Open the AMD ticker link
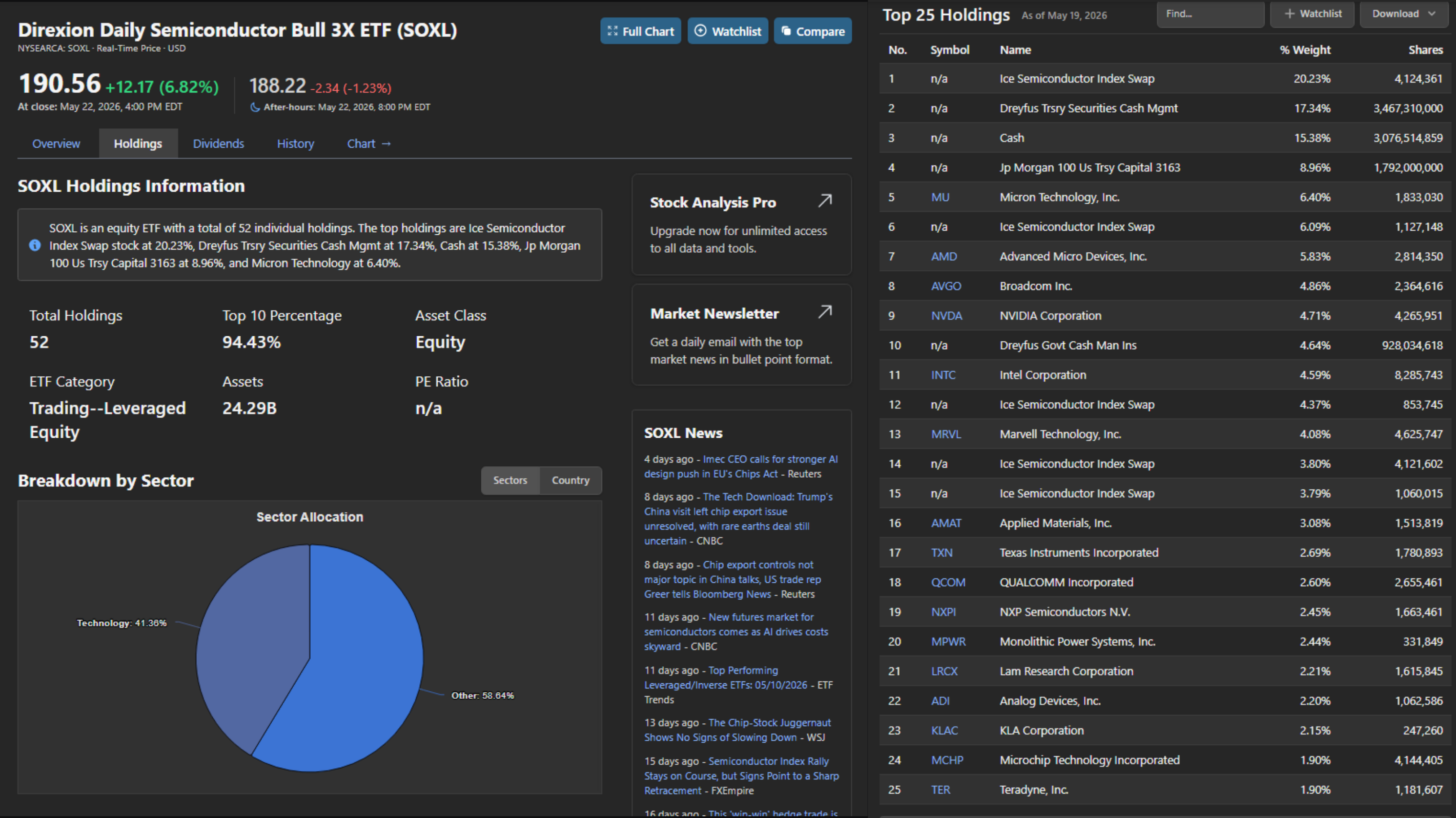The width and height of the screenshot is (1456, 818). (x=944, y=257)
